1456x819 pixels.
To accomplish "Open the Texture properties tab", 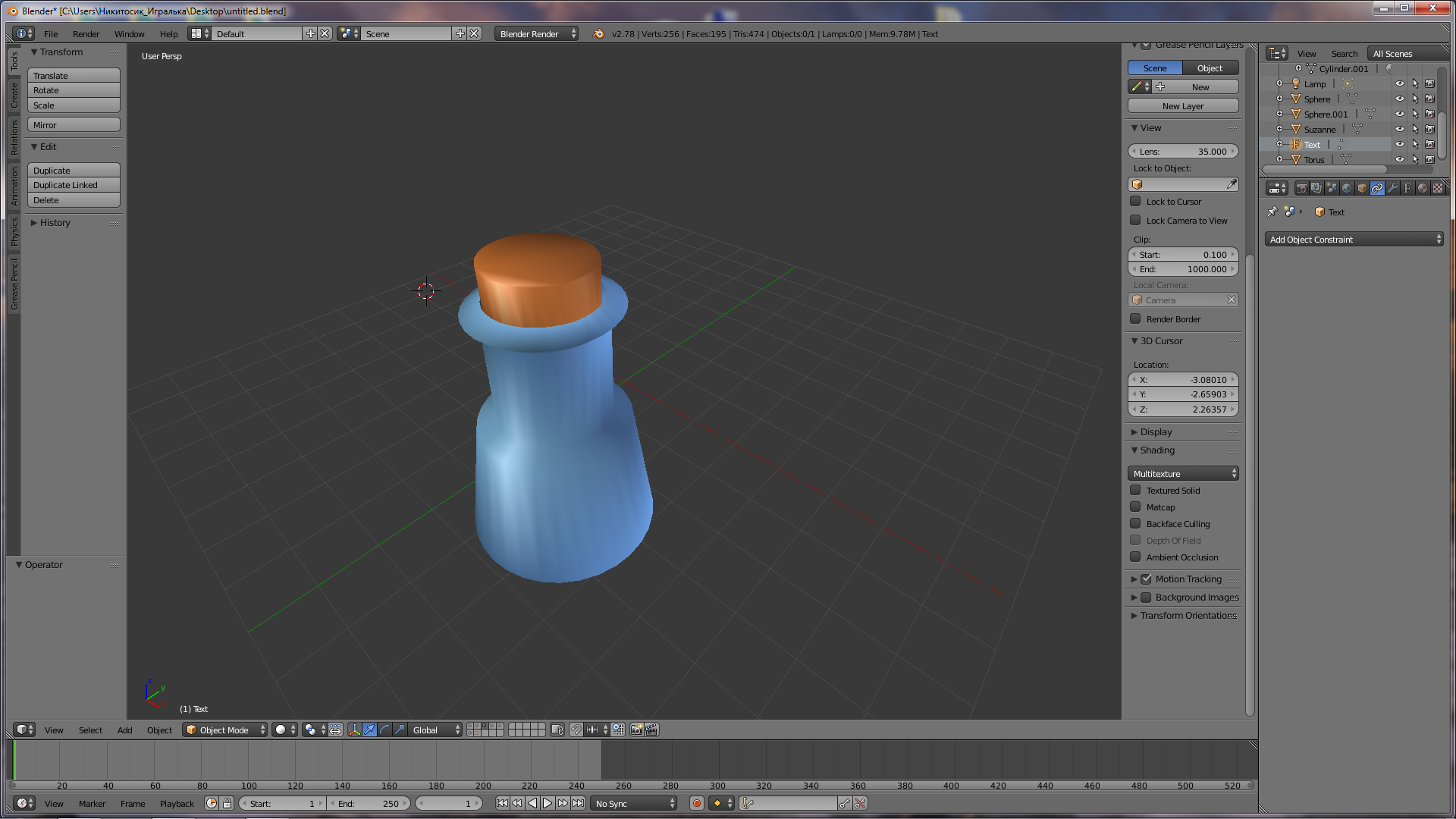I will click(x=1438, y=188).
